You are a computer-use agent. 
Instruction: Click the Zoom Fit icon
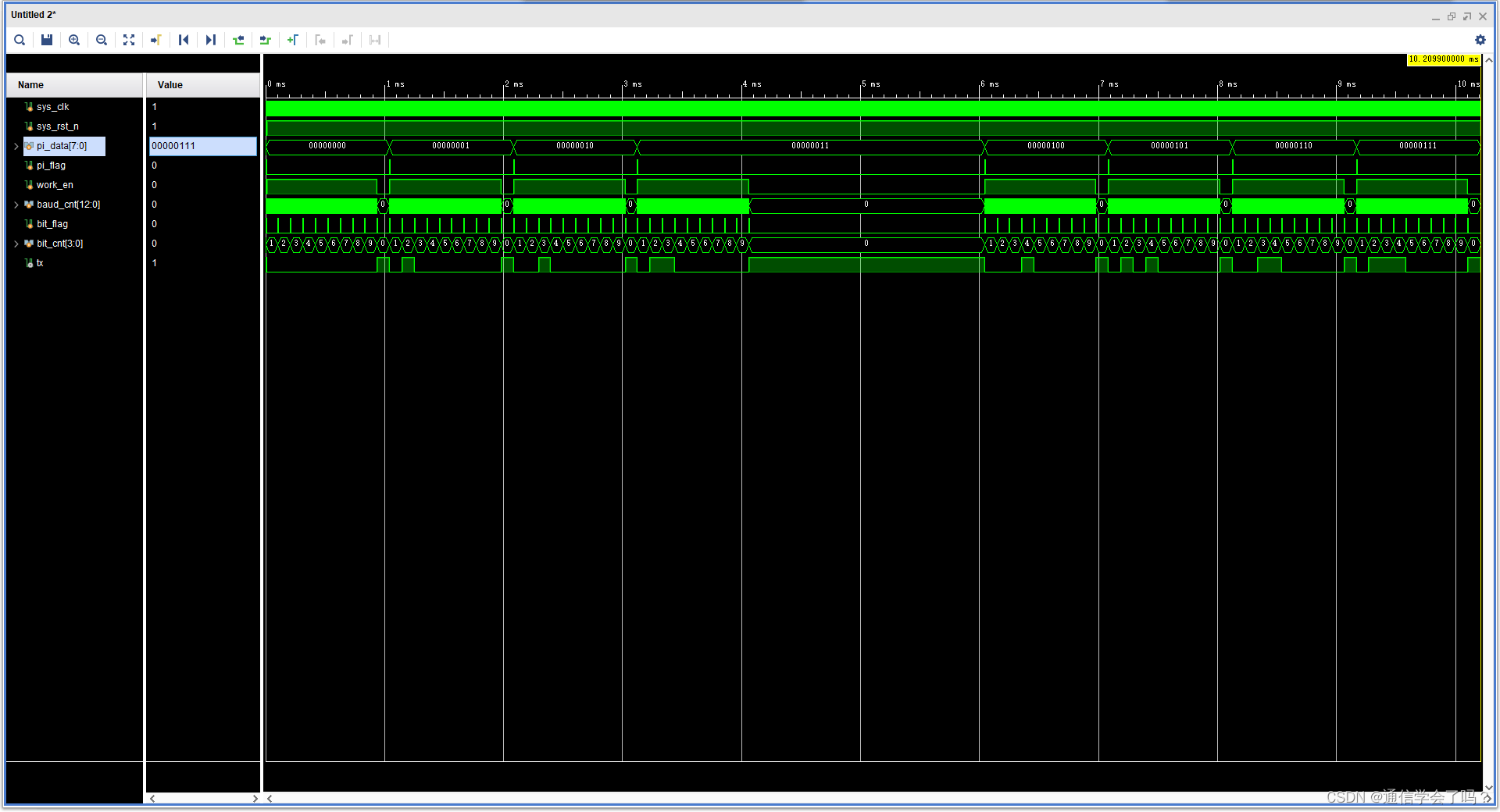tap(129, 40)
